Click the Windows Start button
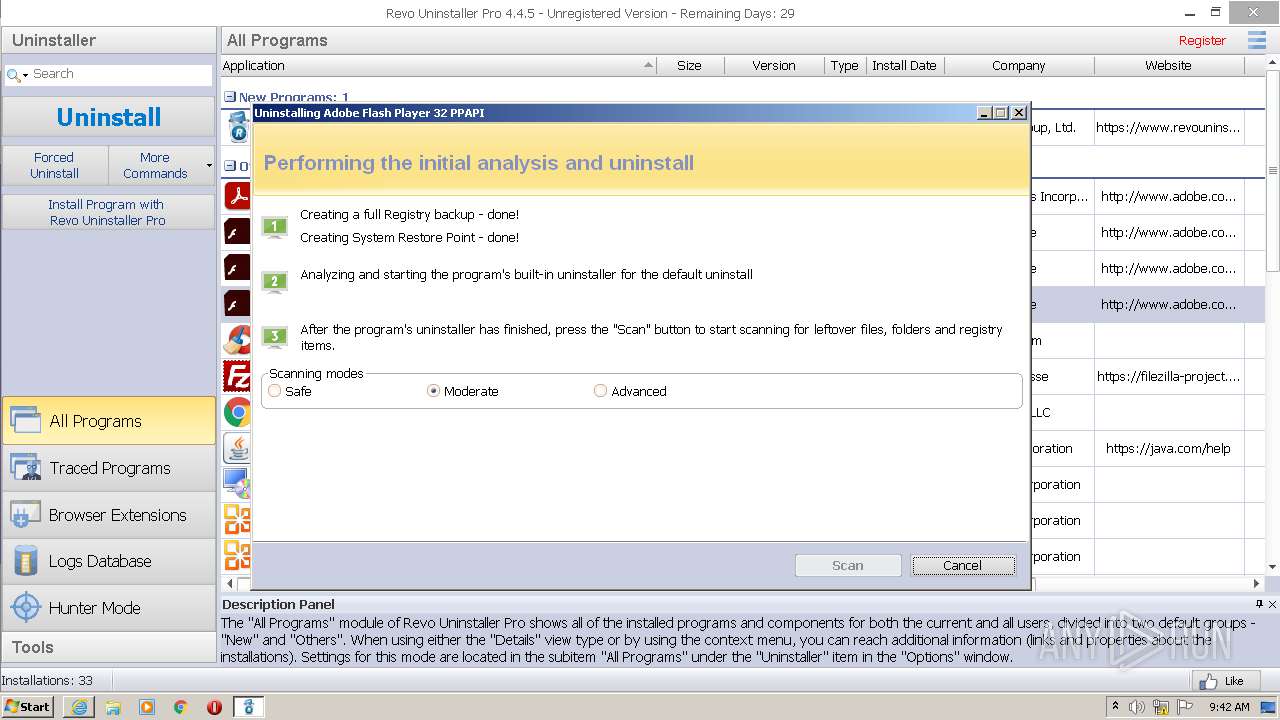This screenshot has width=1280, height=720. pyautogui.click(x=28, y=707)
